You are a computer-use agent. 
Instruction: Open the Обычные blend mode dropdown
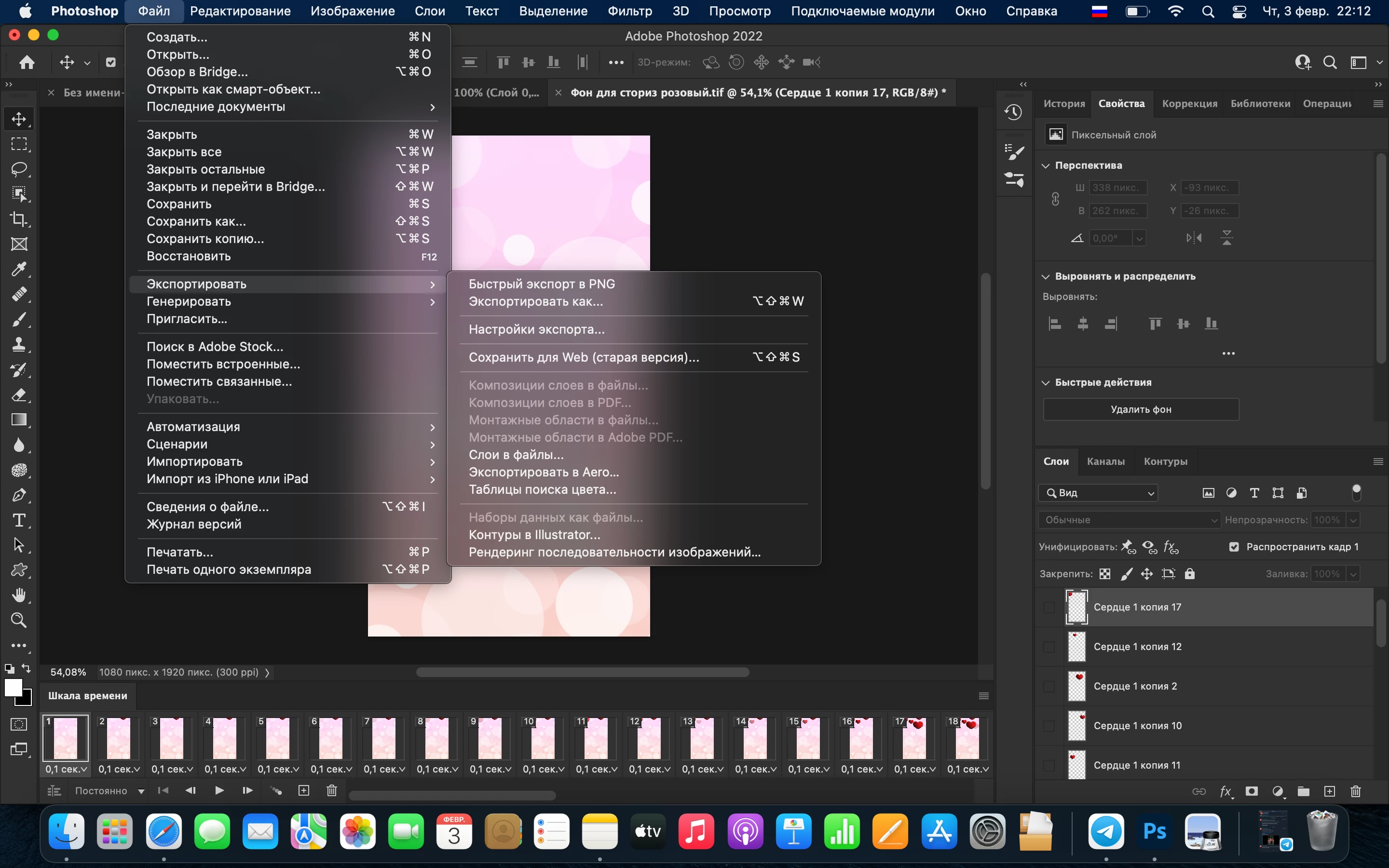click(1129, 519)
